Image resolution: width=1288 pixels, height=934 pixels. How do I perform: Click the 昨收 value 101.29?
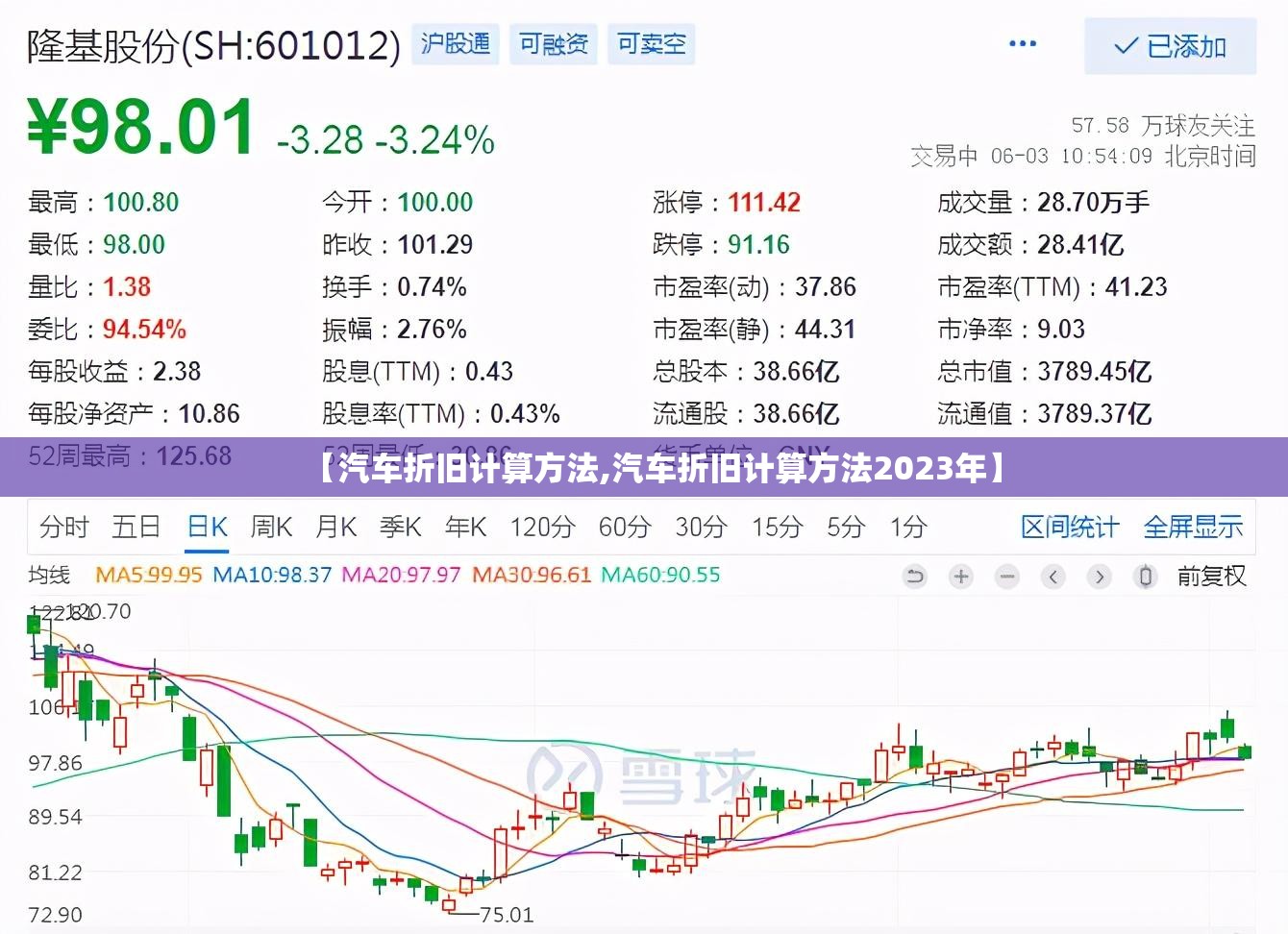point(435,244)
